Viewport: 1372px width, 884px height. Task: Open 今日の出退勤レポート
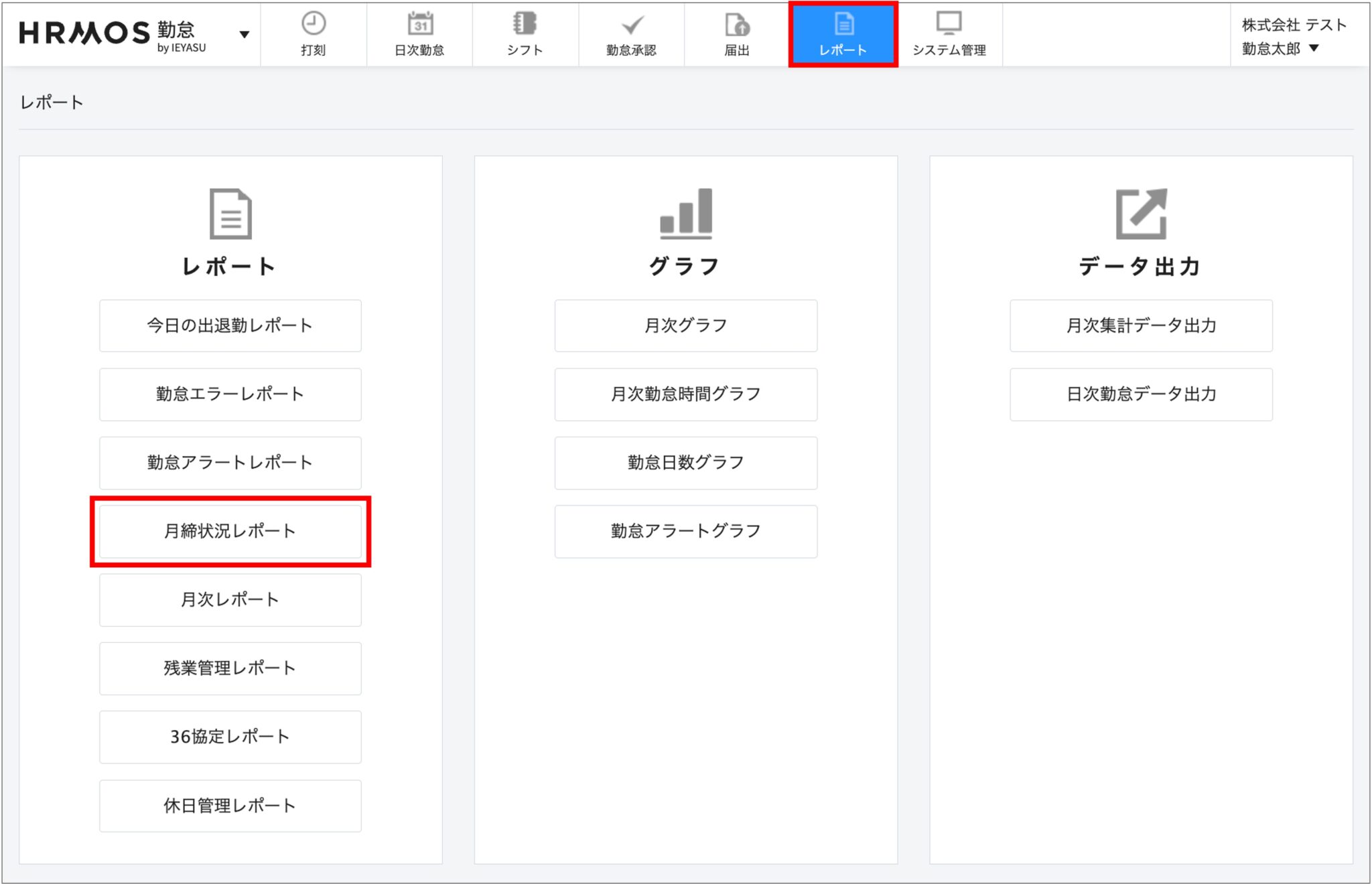pos(230,325)
